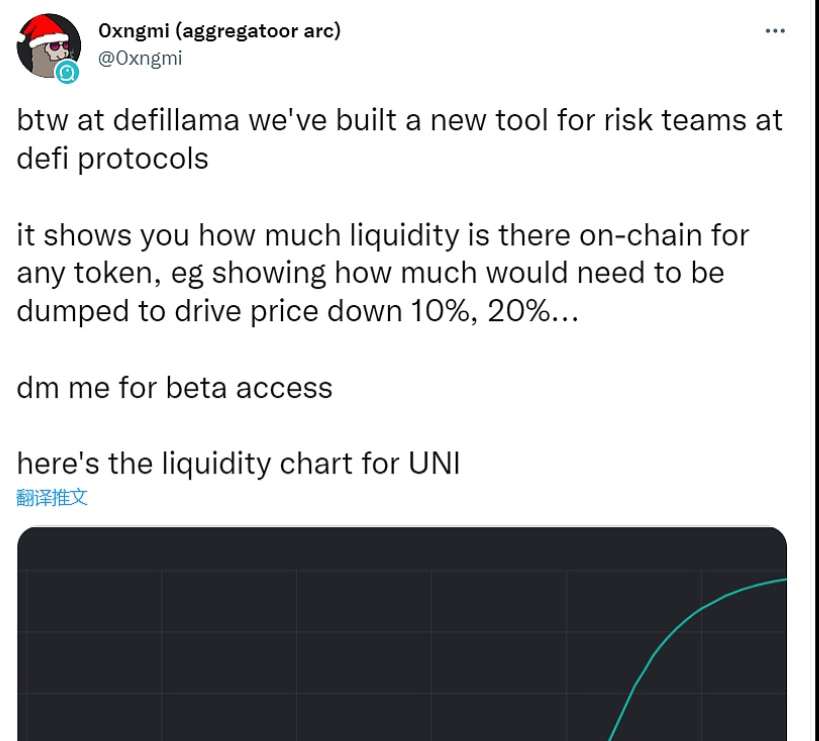Click the teal badge on the avatar
Screen dimensions: 819x741
pyautogui.click(x=67, y=72)
